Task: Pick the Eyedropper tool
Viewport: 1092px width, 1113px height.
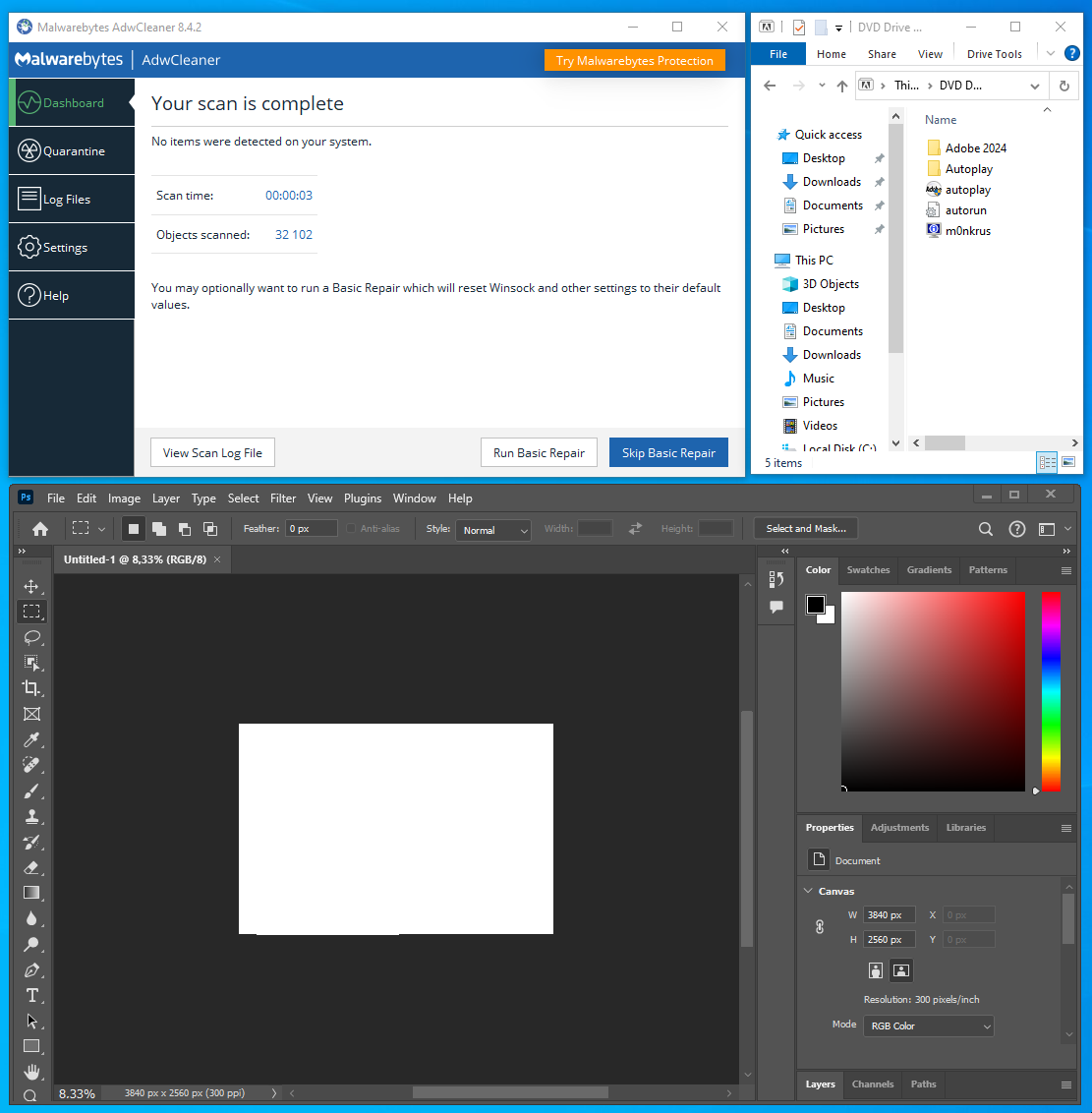Action: point(31,739)
